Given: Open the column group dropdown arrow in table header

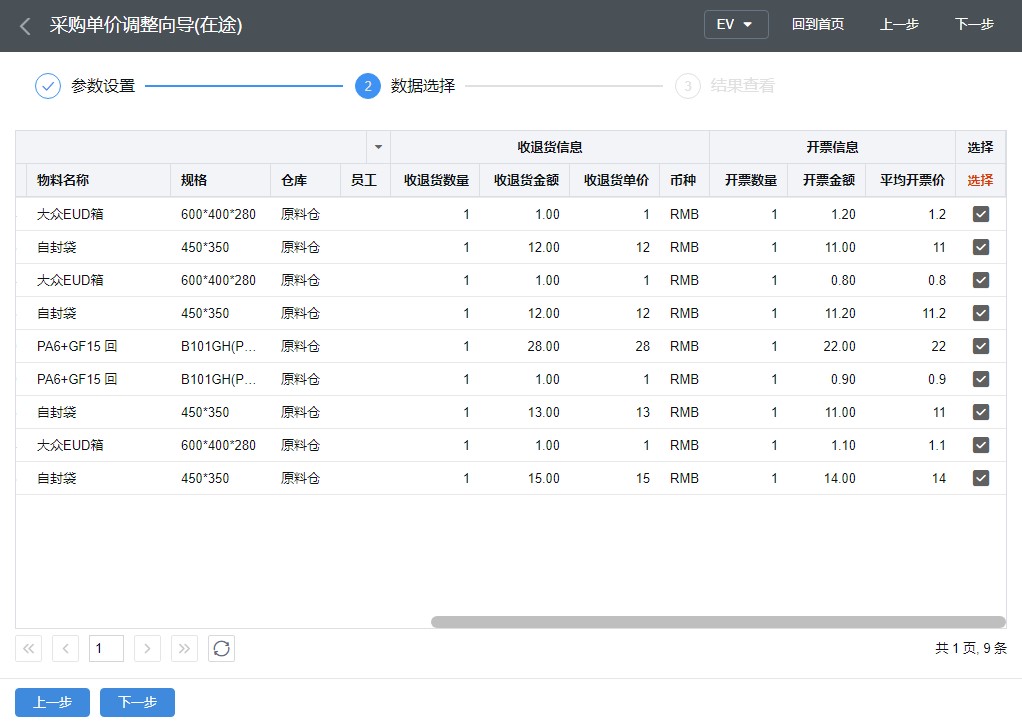Looking at the screenshot, I should click(x=379, y=147).
